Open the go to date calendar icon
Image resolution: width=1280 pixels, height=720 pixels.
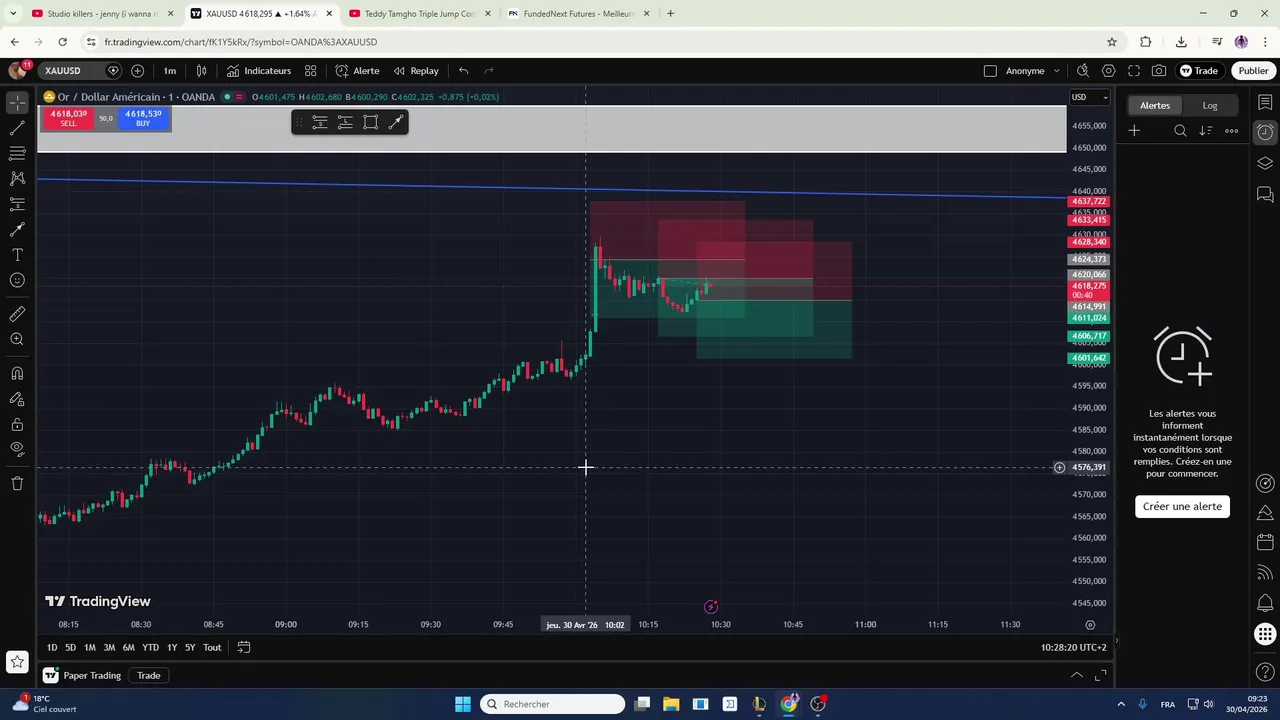243,648
